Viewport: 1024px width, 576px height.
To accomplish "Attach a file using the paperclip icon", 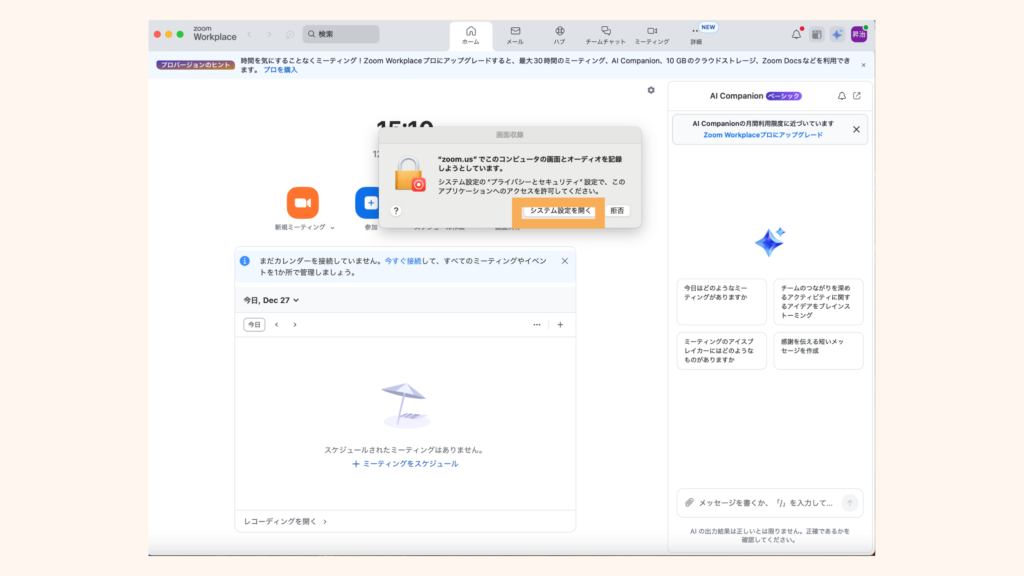I will (x=690, y=503).
